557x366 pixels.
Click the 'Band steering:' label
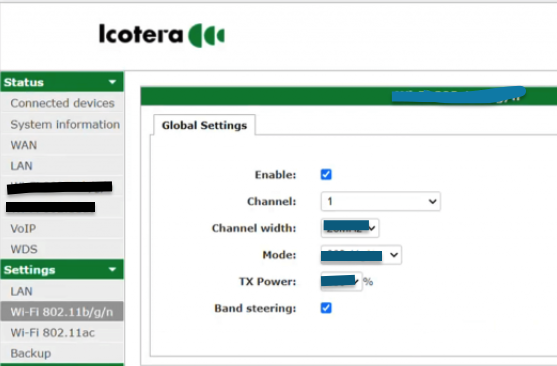[x=255, y=308]
